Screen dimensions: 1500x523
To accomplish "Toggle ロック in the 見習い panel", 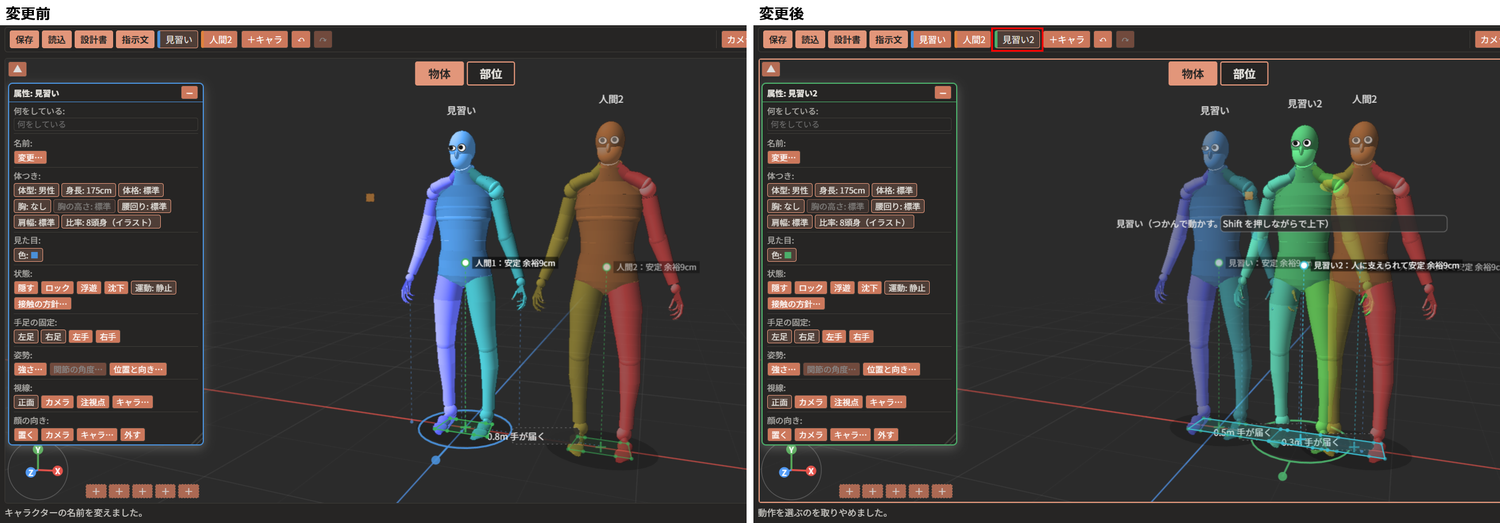I will click(56, 288).
